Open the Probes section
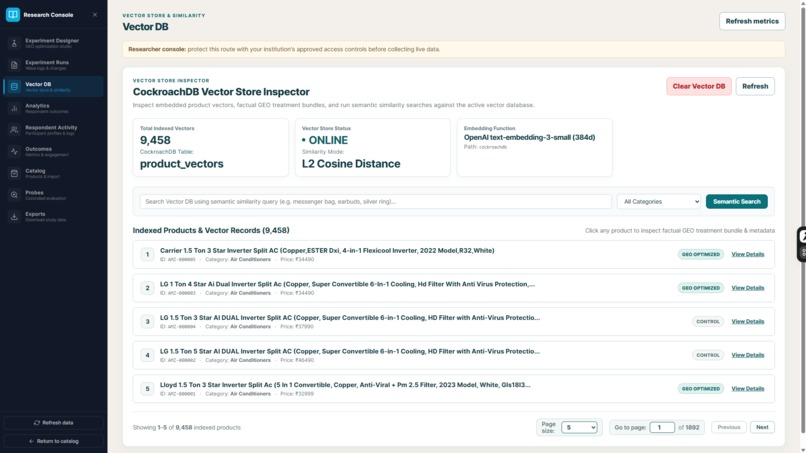 tap(53, 195)
